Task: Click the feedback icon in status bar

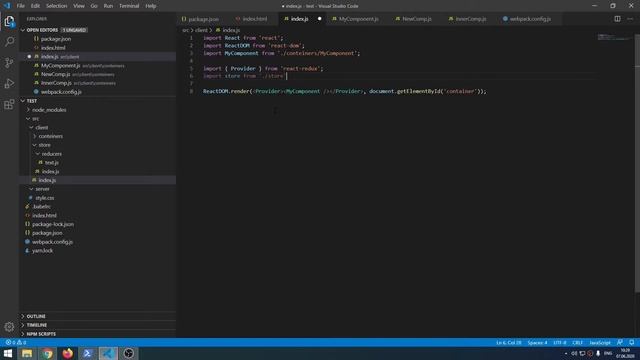Action: point(620,342)
